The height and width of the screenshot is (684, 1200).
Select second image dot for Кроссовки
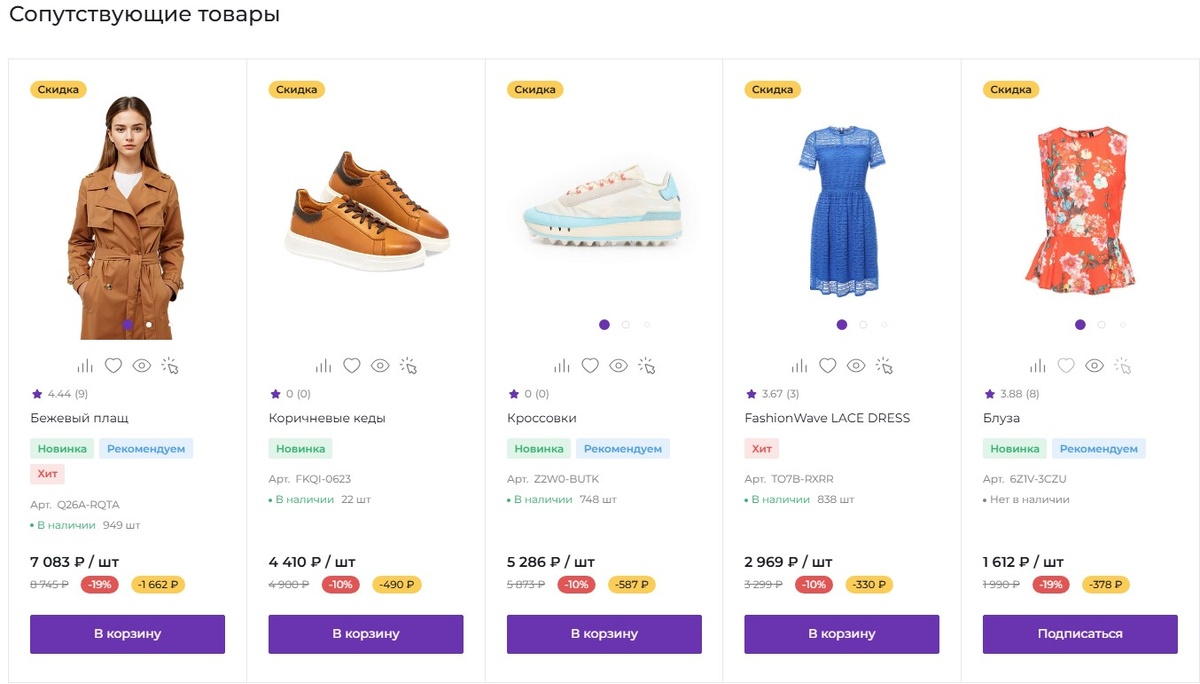coord(626,325)
